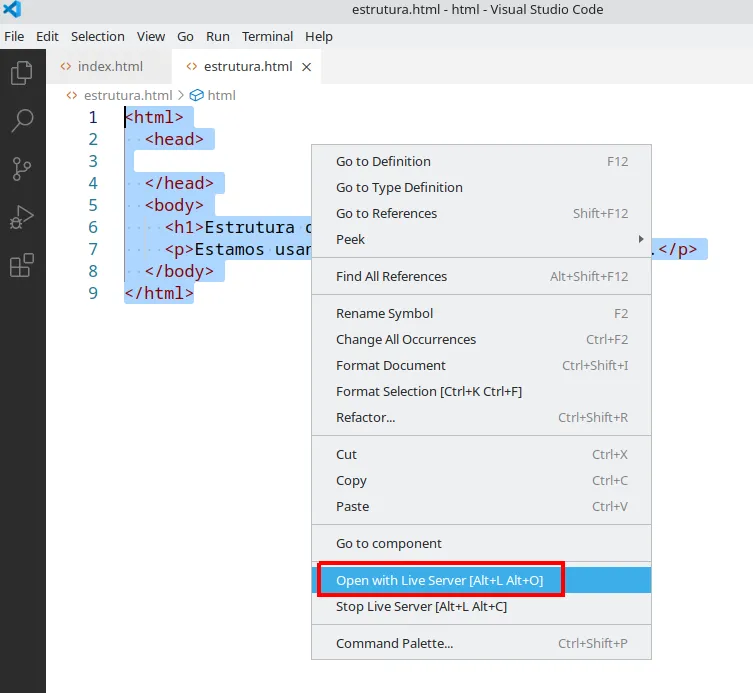Open the Edit menu
This screenshot has height=693, width=753.
[x=47, y=36]
